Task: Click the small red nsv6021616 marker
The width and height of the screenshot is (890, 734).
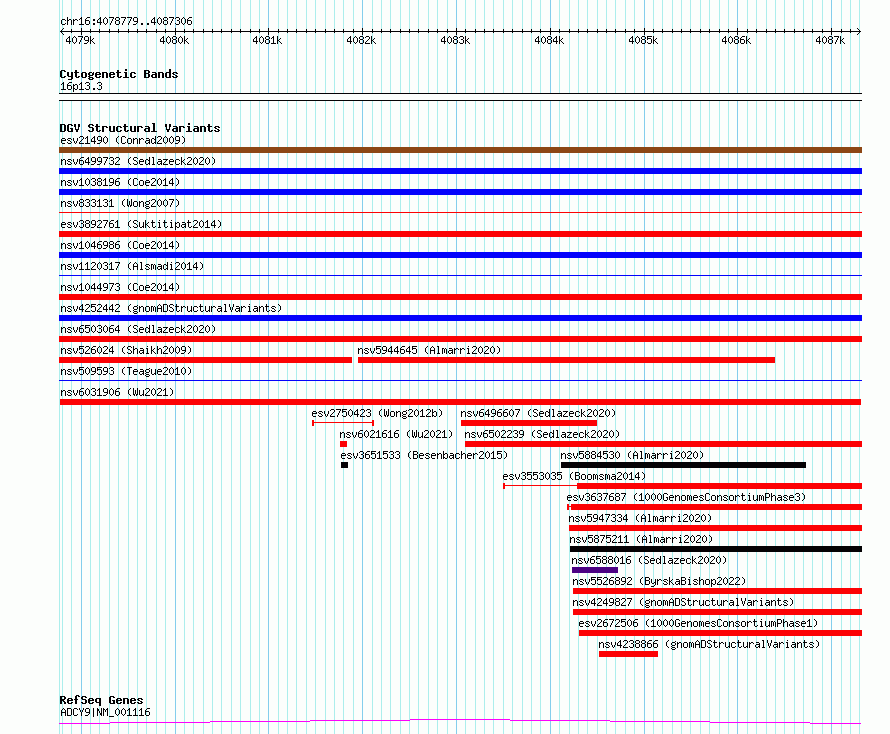Action: 343,444
